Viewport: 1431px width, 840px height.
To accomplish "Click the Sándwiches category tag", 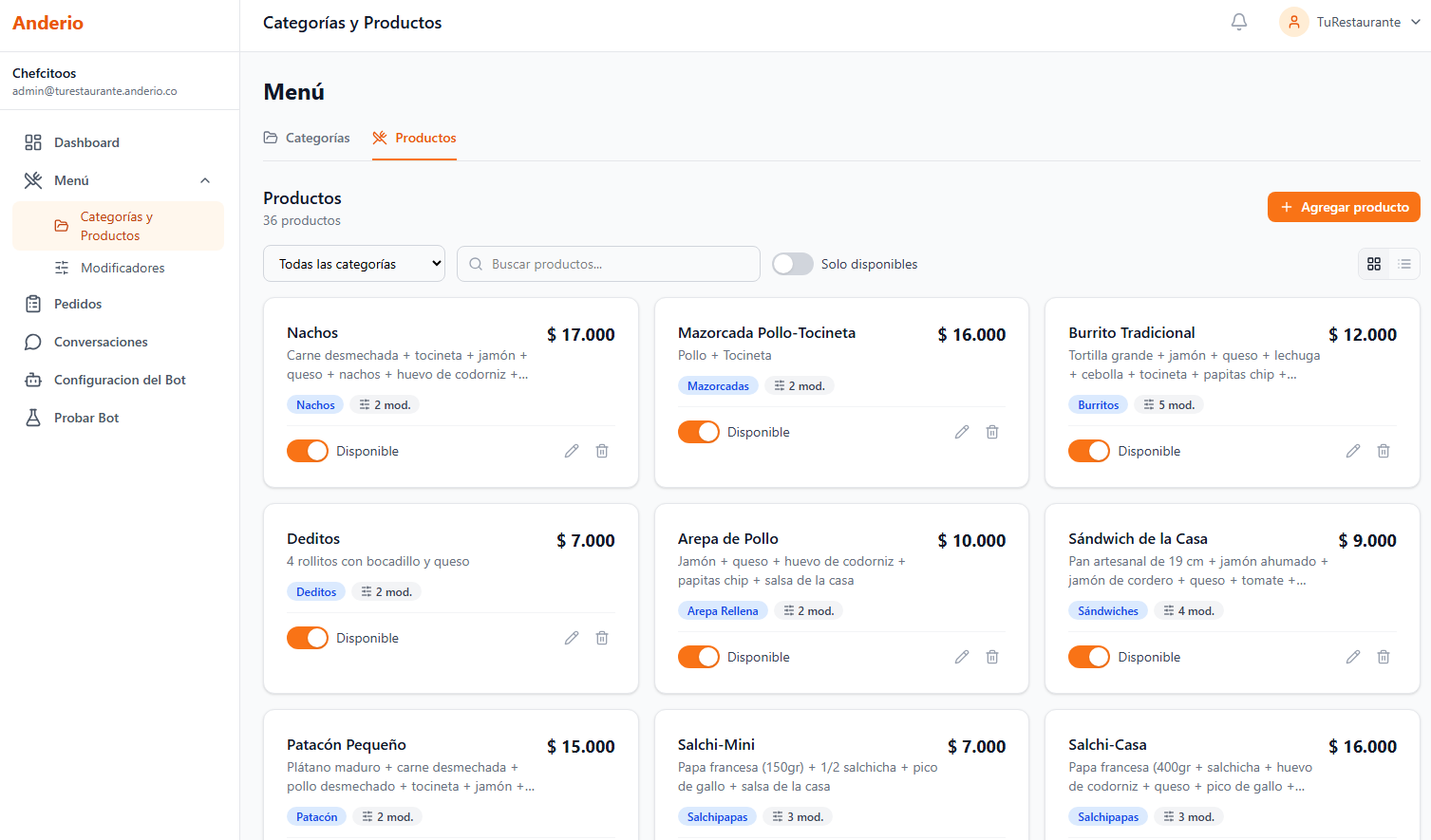I will click(1108, 611).
